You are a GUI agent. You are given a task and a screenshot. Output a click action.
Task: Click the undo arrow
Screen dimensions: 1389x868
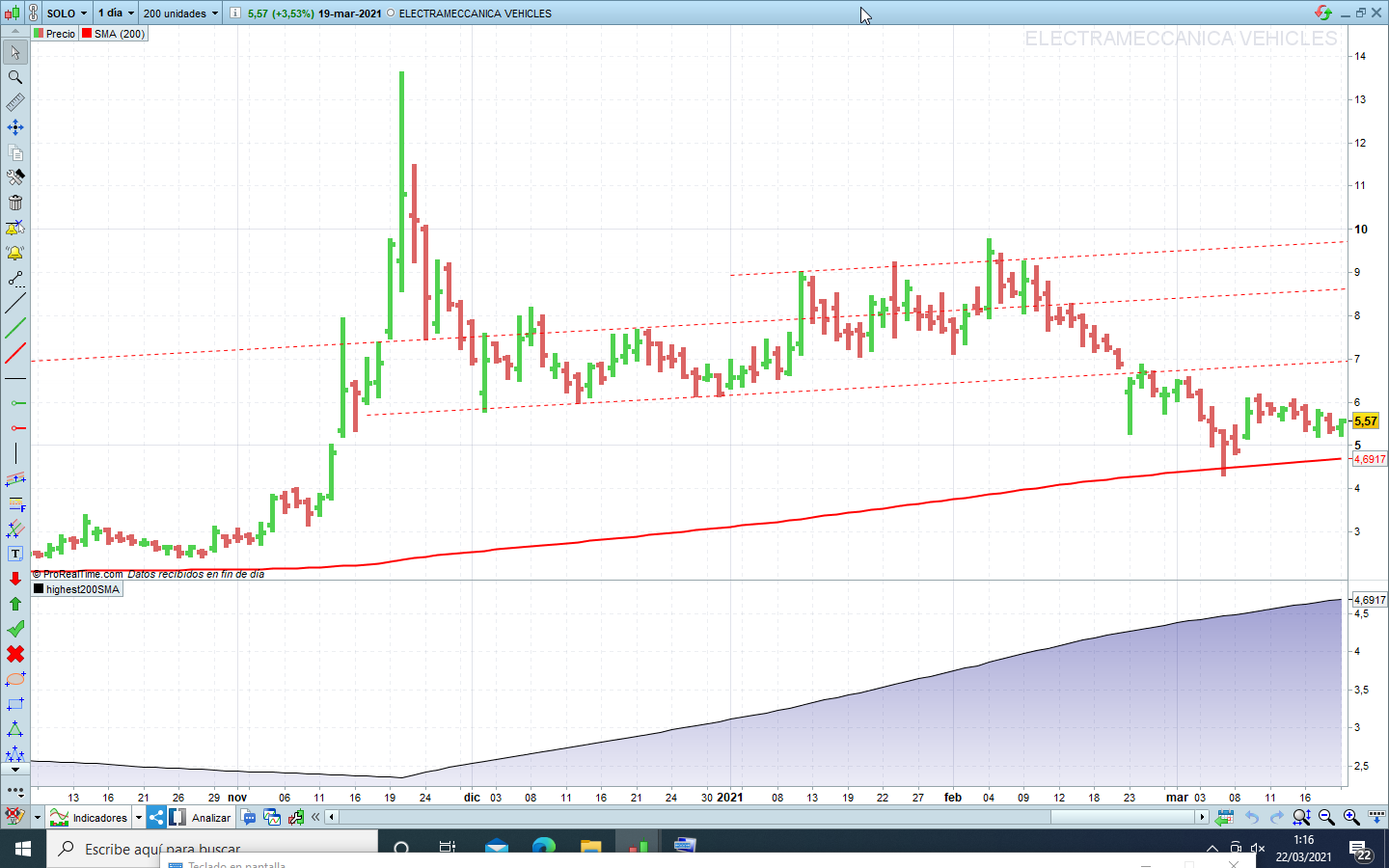pos(1251,817)
